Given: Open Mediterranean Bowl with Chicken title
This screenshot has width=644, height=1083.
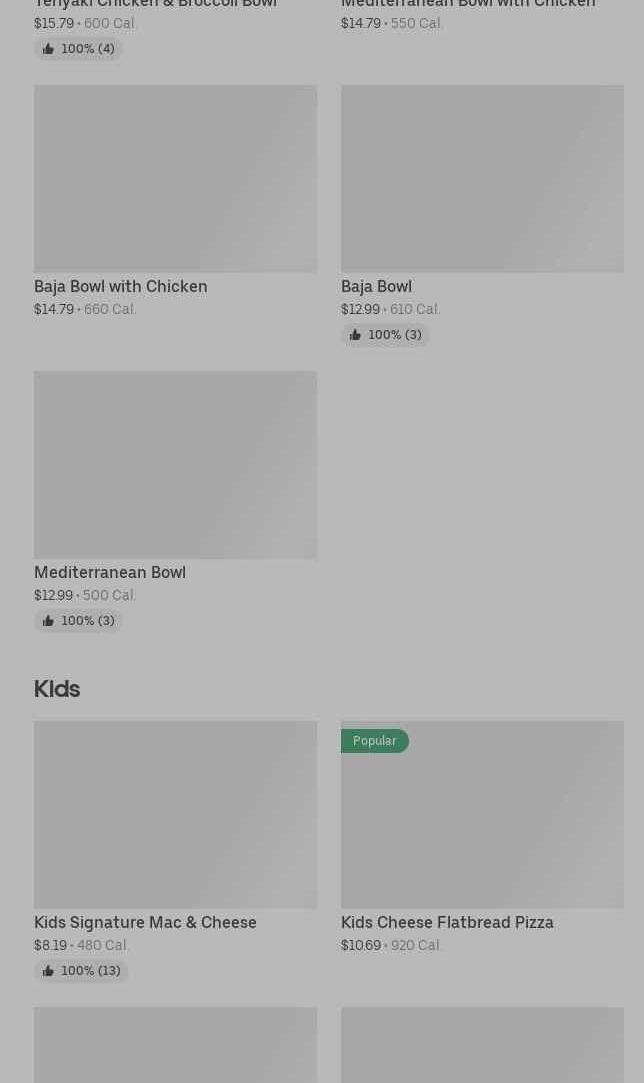Looking at the screenshot, I should coord(468,4).
